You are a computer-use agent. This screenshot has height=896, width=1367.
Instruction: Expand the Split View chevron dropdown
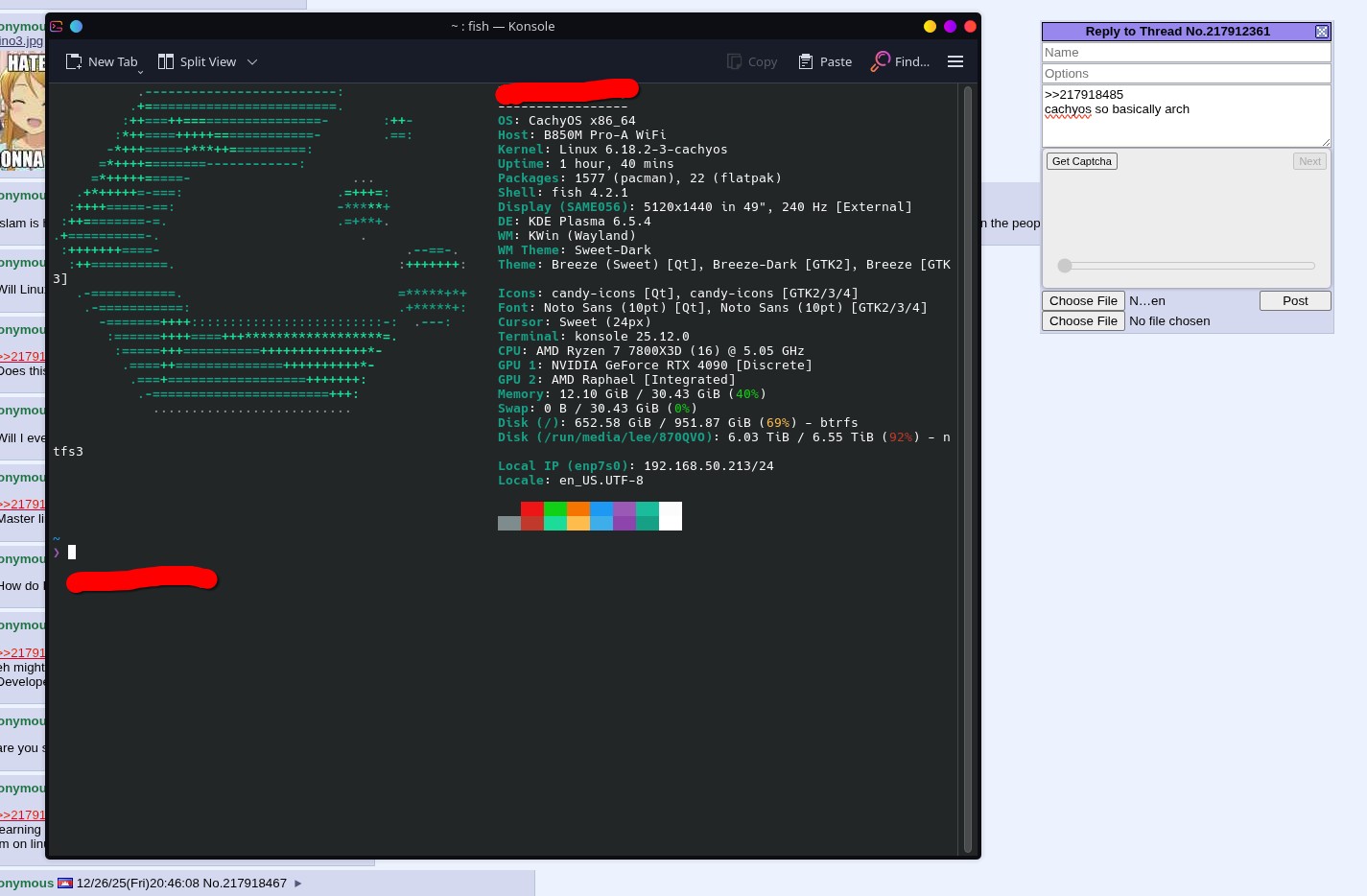pyautogui.click(x=252, y=61)
